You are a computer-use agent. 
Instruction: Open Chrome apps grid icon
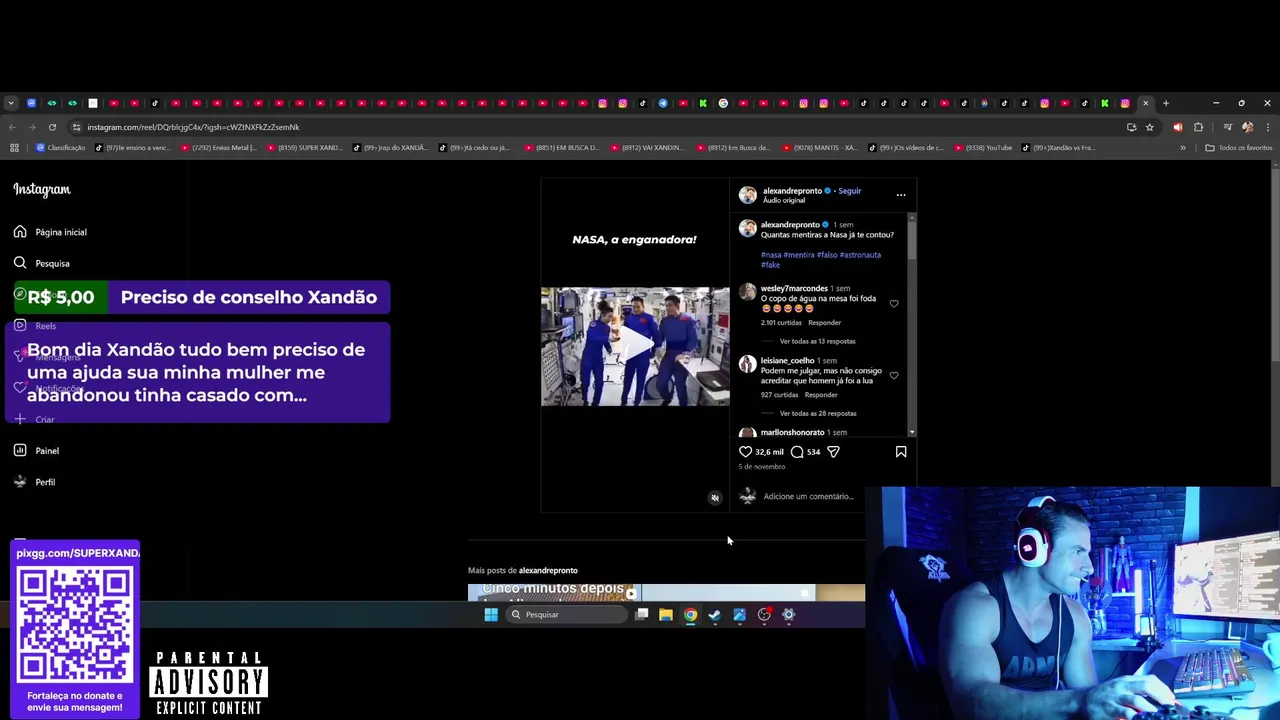point(14,148)
